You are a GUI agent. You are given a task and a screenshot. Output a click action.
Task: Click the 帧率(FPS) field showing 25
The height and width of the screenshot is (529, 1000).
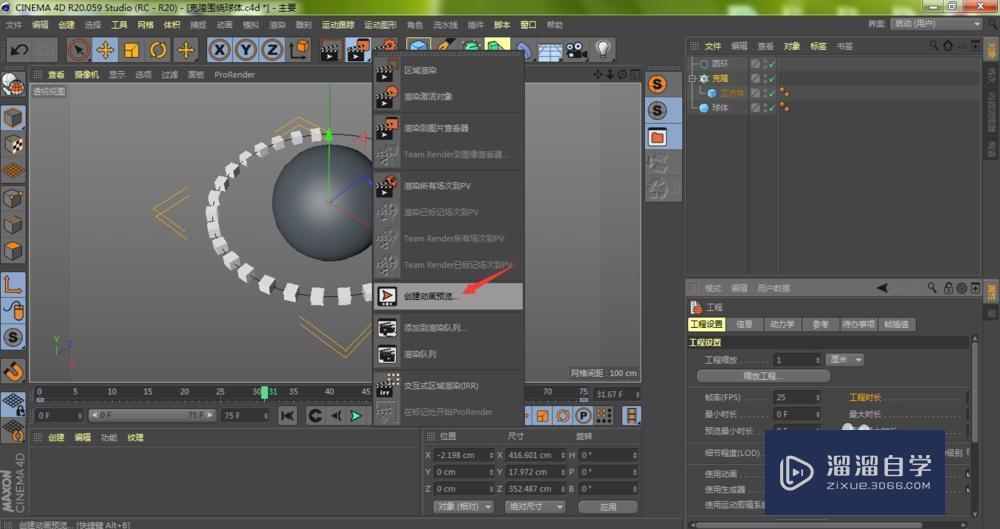point(797,397)
